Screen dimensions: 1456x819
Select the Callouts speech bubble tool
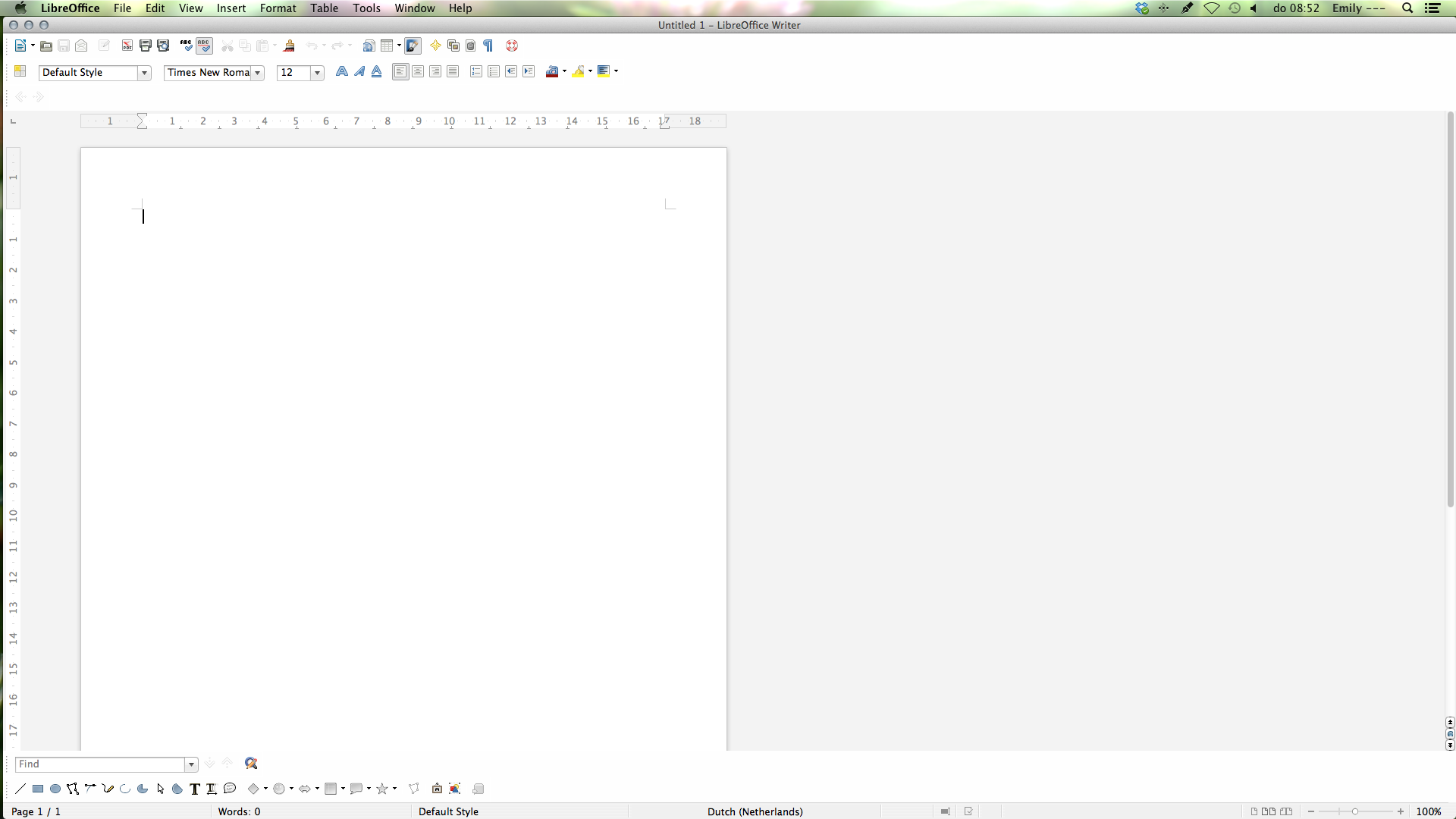tap(230, 789)
